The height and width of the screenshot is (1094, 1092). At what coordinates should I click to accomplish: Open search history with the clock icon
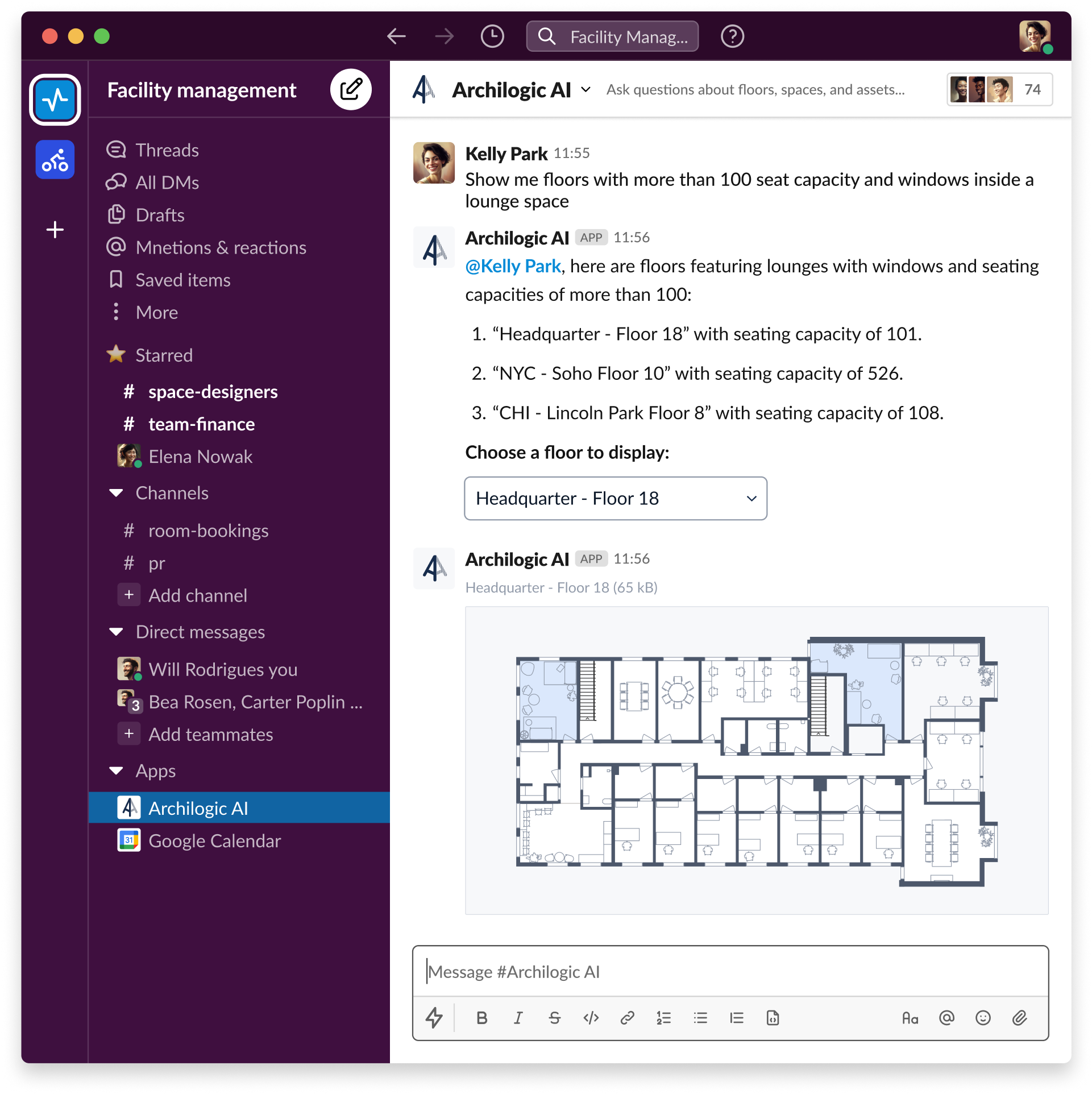pos(491,36)
